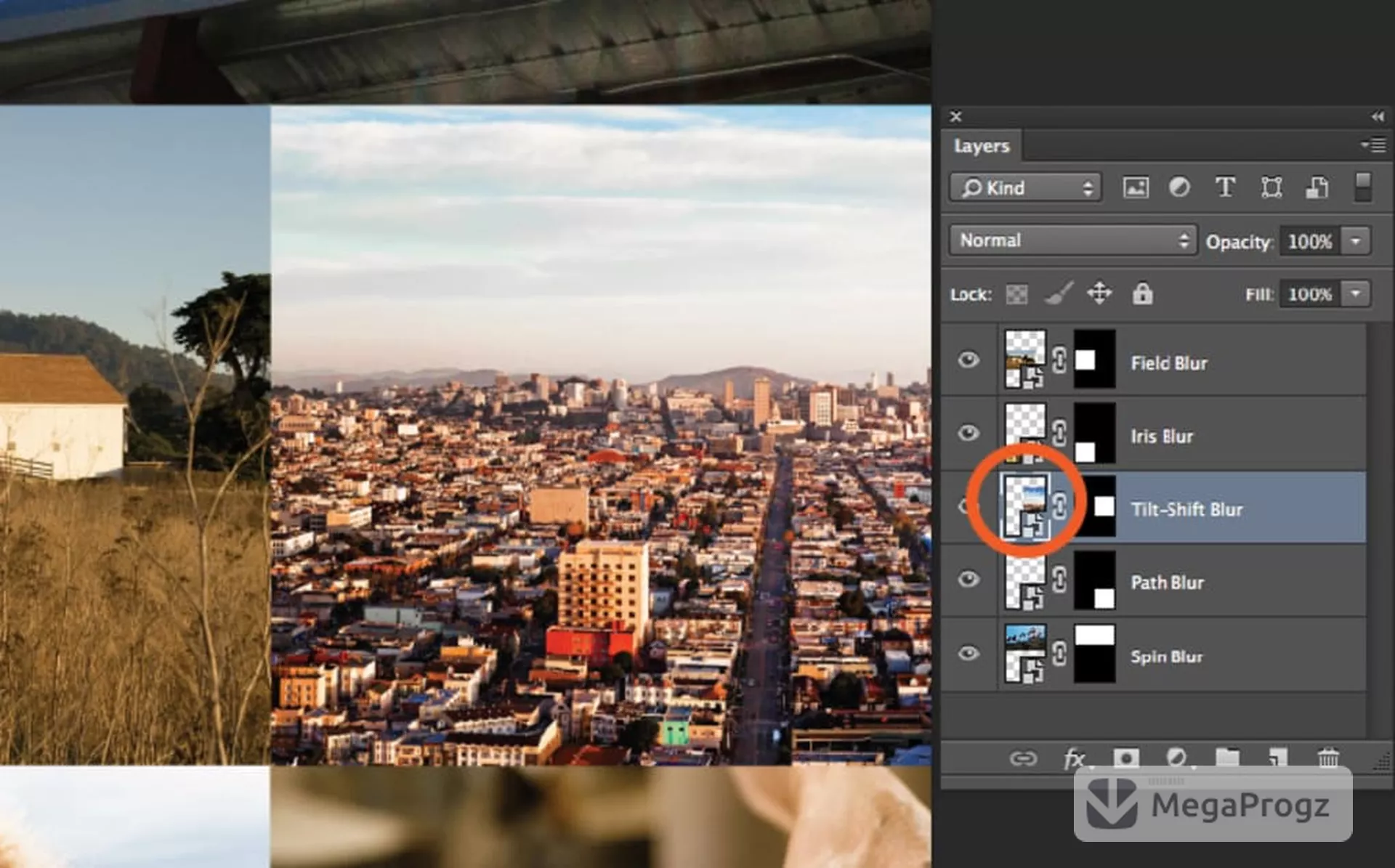Viewport: 1395px width, 868px height.
Task: Select the Tilt-Shift Blur layer name
Action: pyautogui.click(x=1186, y=510)
